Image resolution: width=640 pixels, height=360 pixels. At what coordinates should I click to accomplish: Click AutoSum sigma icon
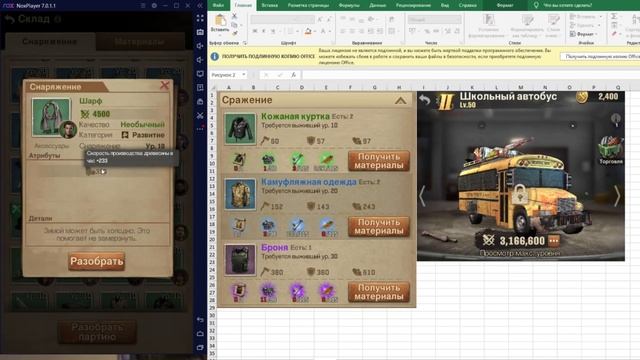613,16
